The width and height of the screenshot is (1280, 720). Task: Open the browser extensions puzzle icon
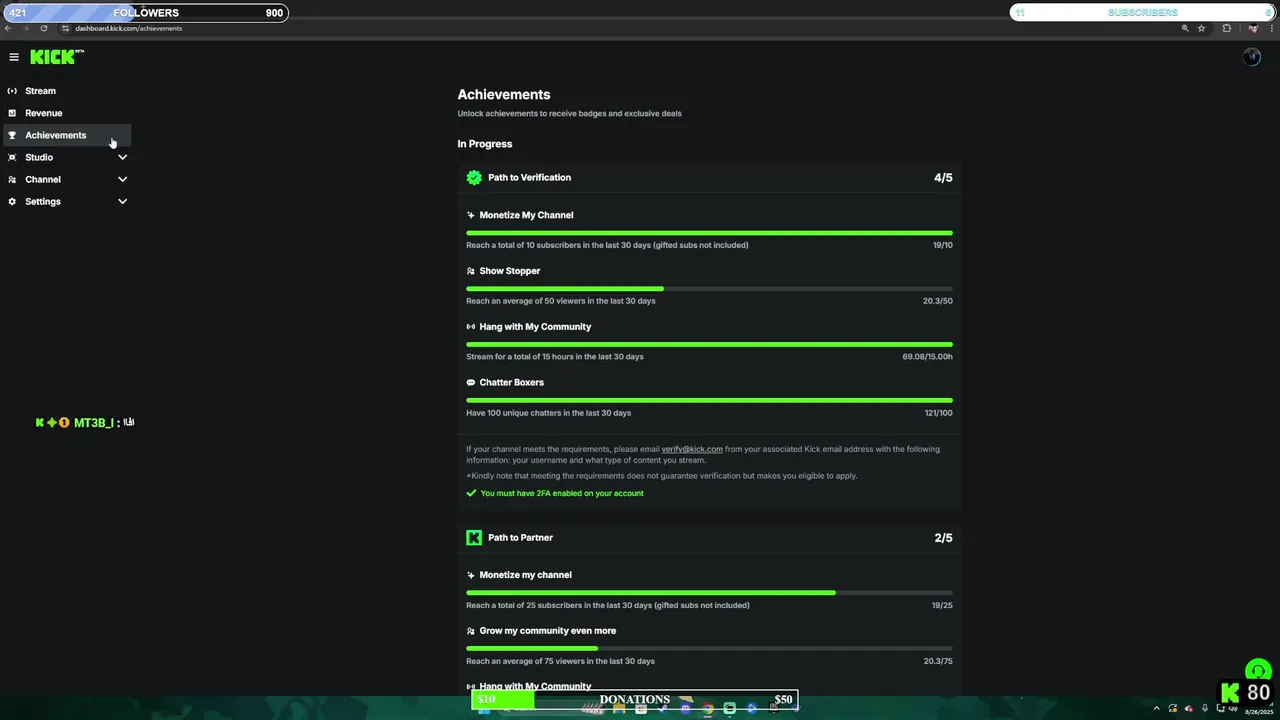click(x=1227, y=28)
